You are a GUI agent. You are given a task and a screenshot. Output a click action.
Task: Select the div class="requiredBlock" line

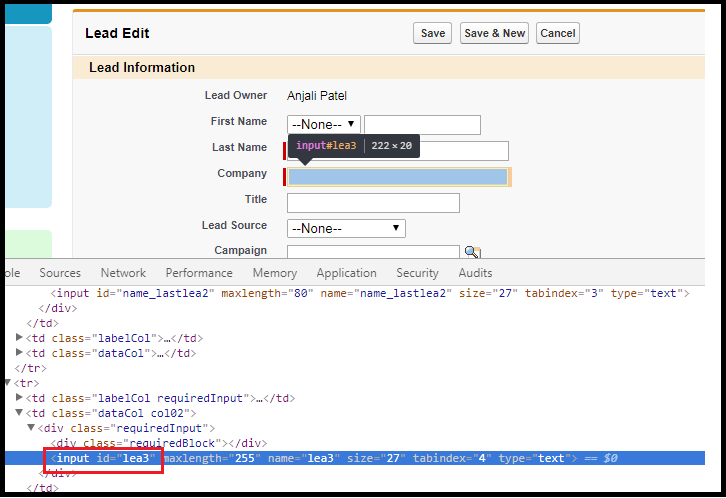pyautogui.click(x=159, y=443)
